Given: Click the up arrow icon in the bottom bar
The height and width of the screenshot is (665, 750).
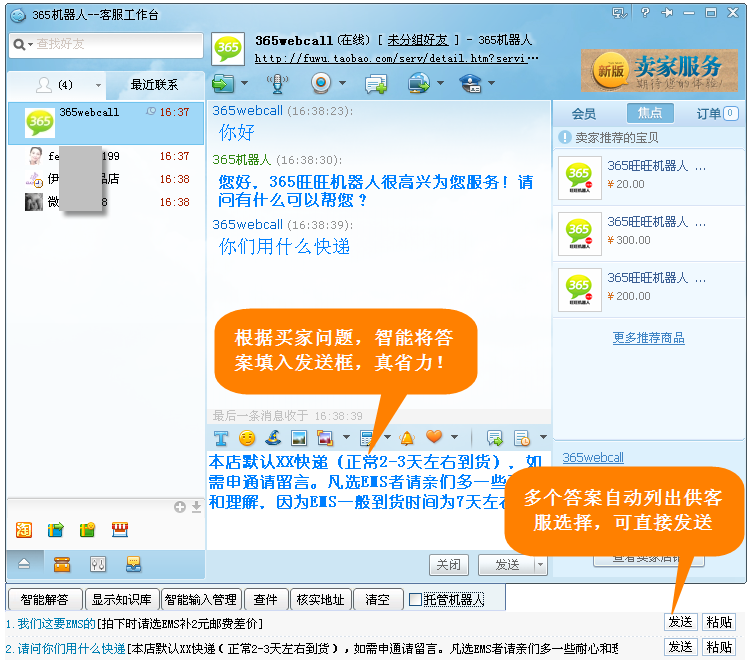Looking at the screenshot, I should point(24,565).
